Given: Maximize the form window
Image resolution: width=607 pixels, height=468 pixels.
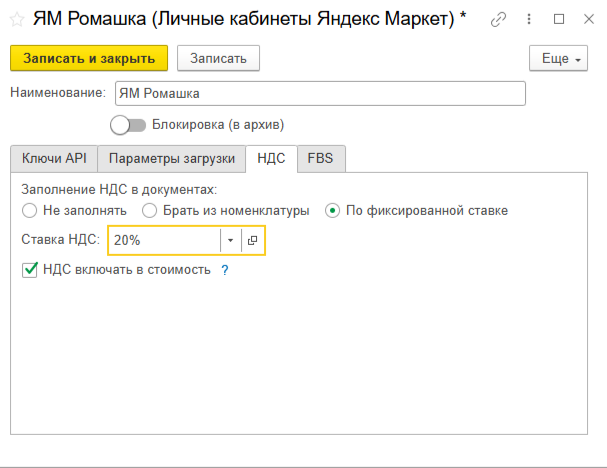Looking at the screenshot, I should [559, 19].
